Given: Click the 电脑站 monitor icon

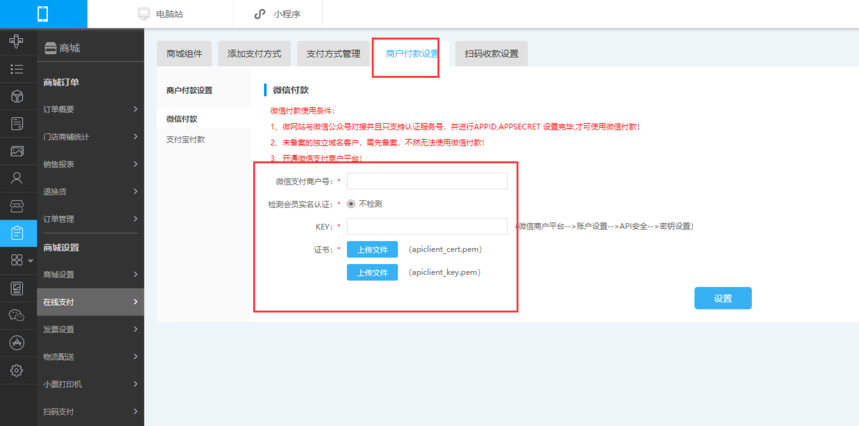Looking at the screenshot, I should 144,14.
